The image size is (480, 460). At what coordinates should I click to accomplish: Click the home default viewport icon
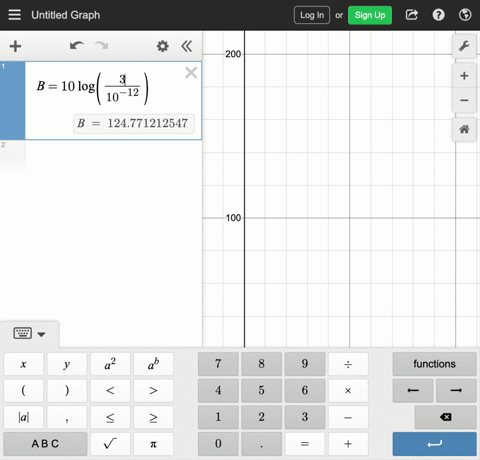point(464,129)
